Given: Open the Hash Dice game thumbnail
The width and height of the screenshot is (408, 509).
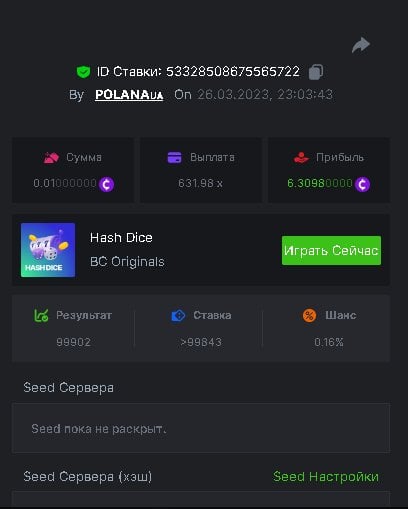Looking at the screenshot, I should click(x=48, y=250).
